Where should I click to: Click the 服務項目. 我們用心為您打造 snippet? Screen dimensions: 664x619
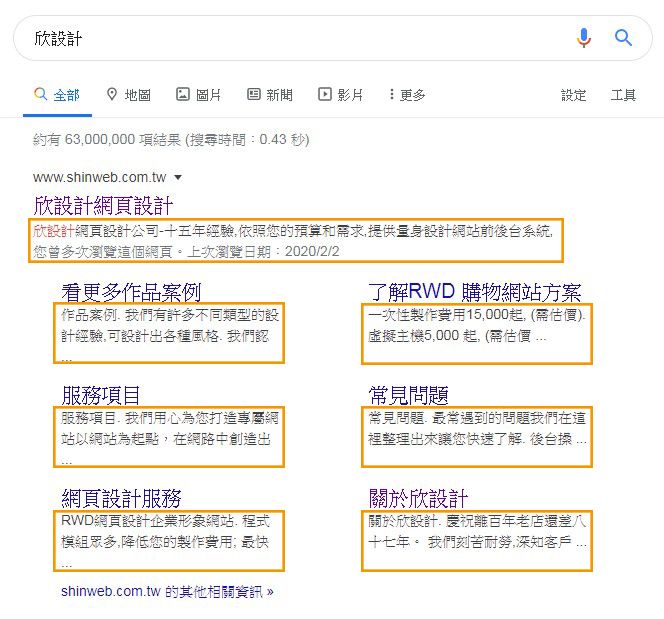[x=169, y=437]
